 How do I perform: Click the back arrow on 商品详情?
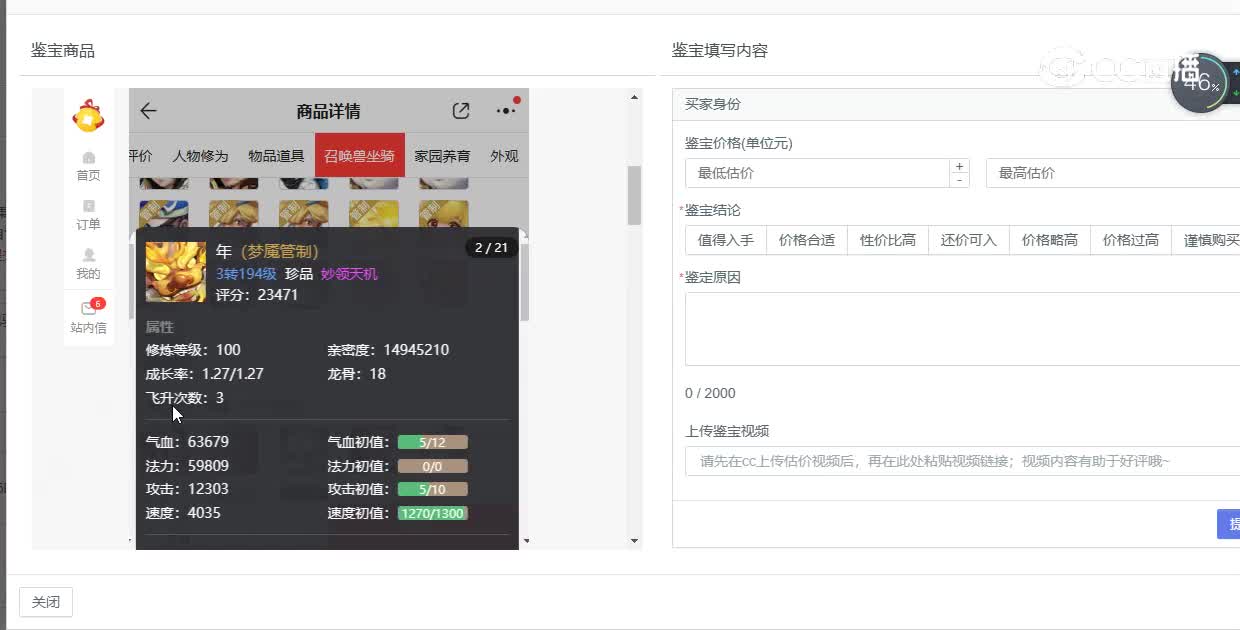(148, 111)
